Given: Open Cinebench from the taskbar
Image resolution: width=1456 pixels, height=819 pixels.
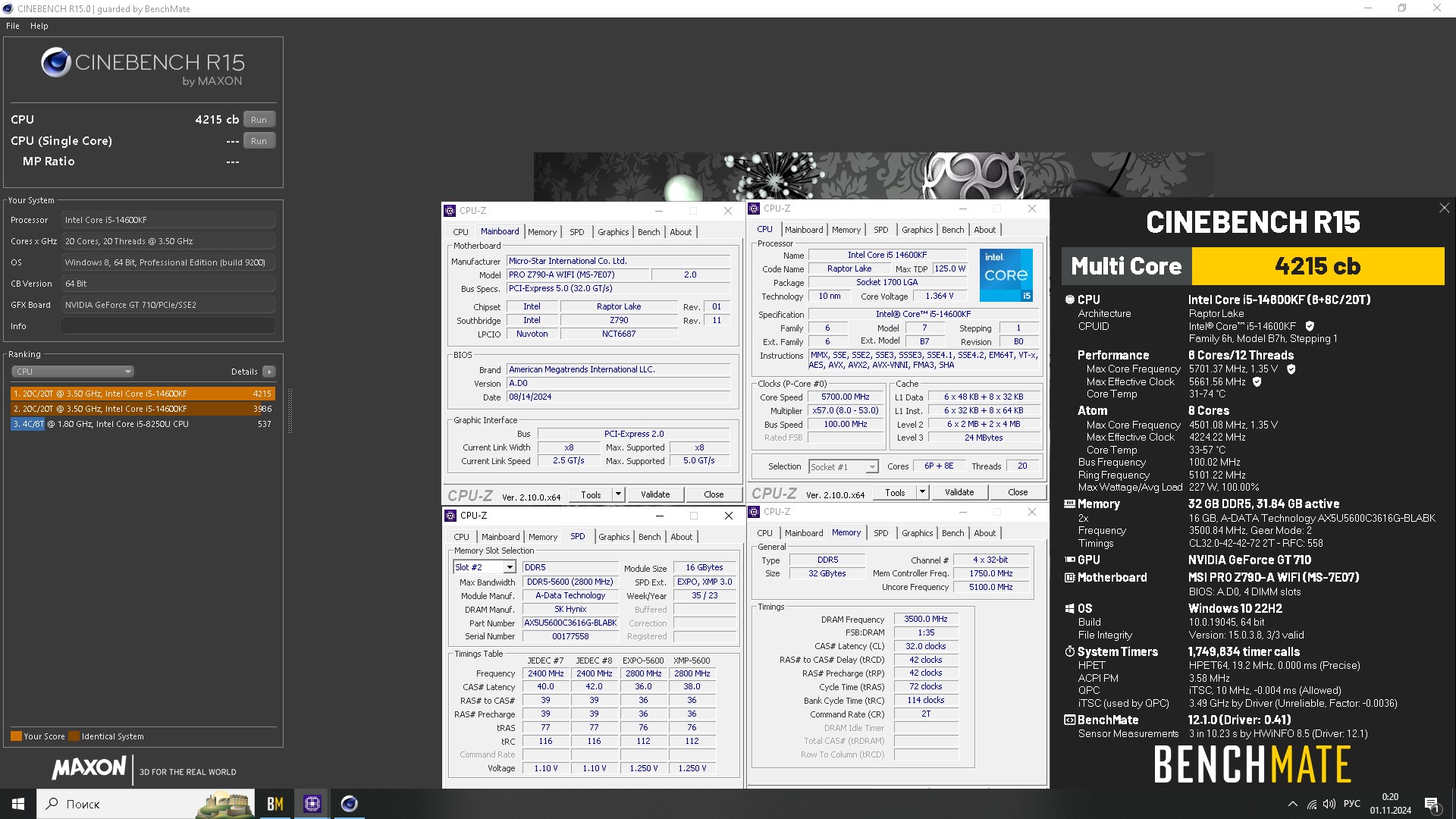Looking at the screenshot, I should (x=349, y=804).
